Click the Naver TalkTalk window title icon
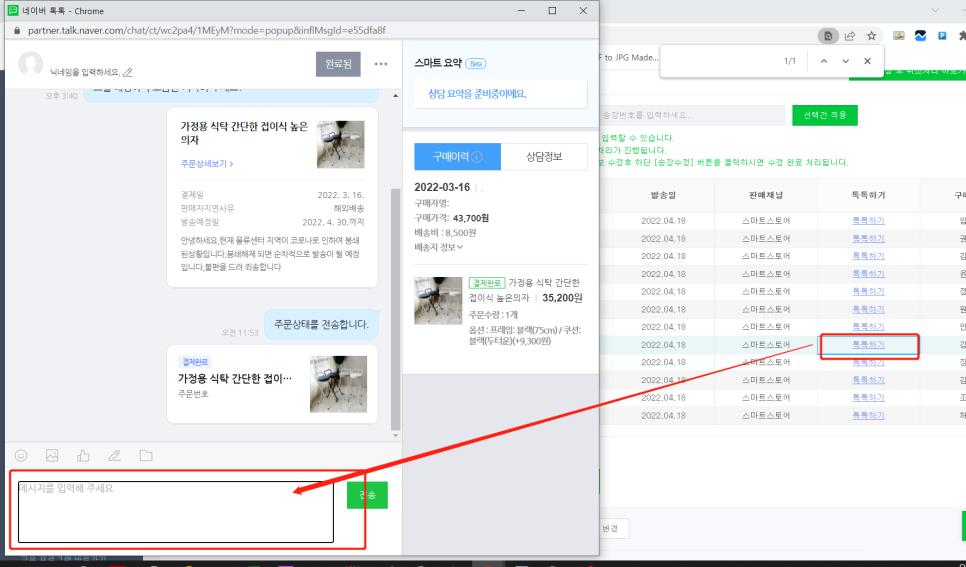The width and height of the screenshot is (966, 567). pyautogui.click(x=12, y=10)
